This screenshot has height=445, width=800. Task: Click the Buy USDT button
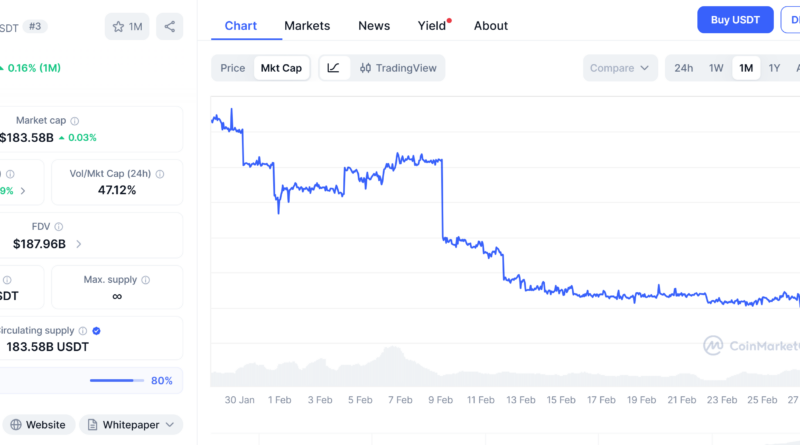coord(735,20)
